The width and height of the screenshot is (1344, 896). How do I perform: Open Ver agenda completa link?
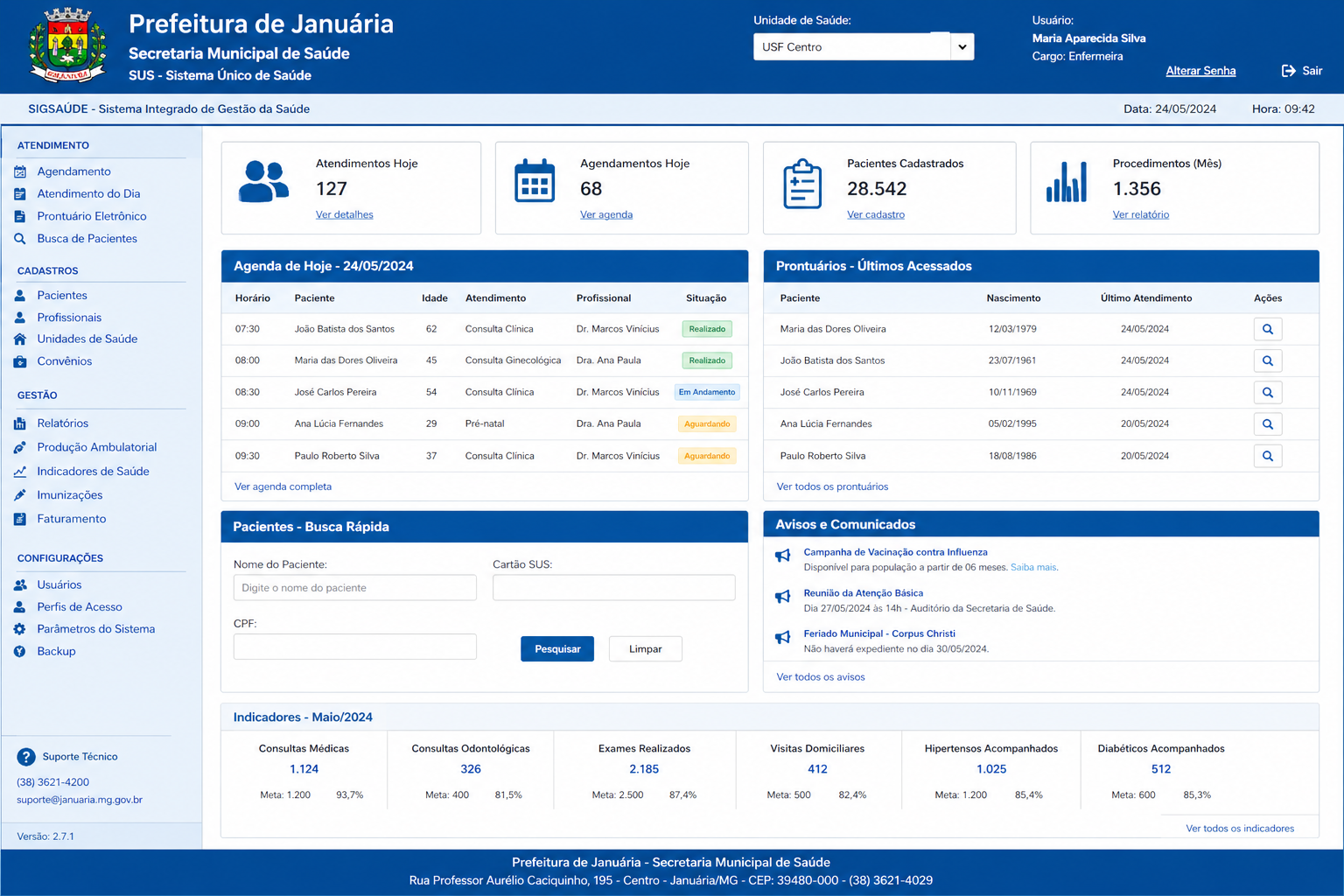(283, 486)
